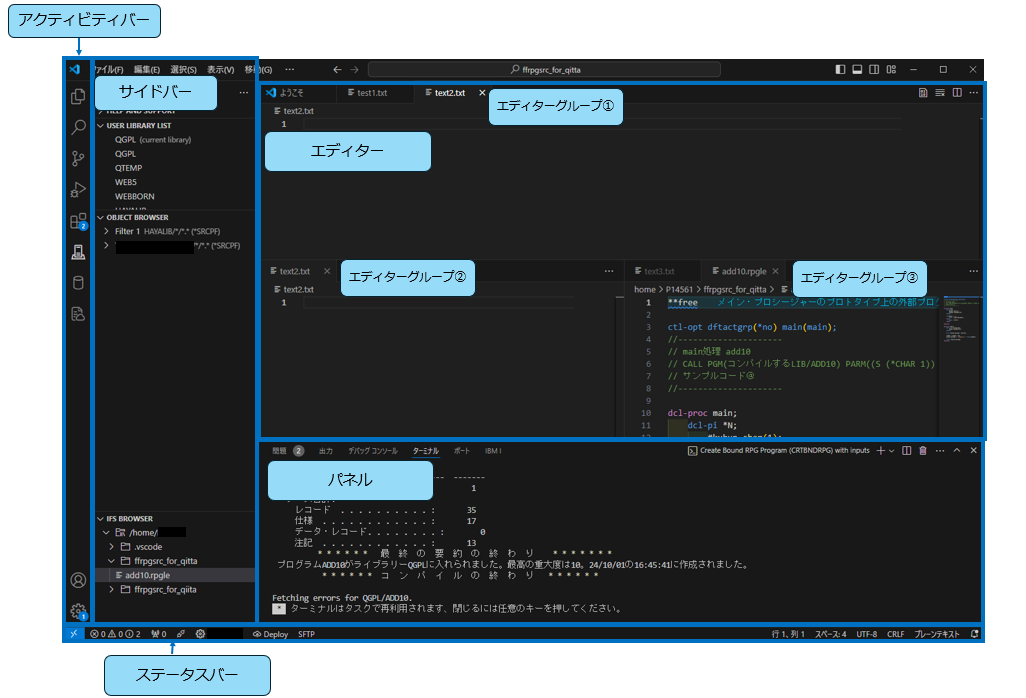Open the errors and warnings status item

115,634
